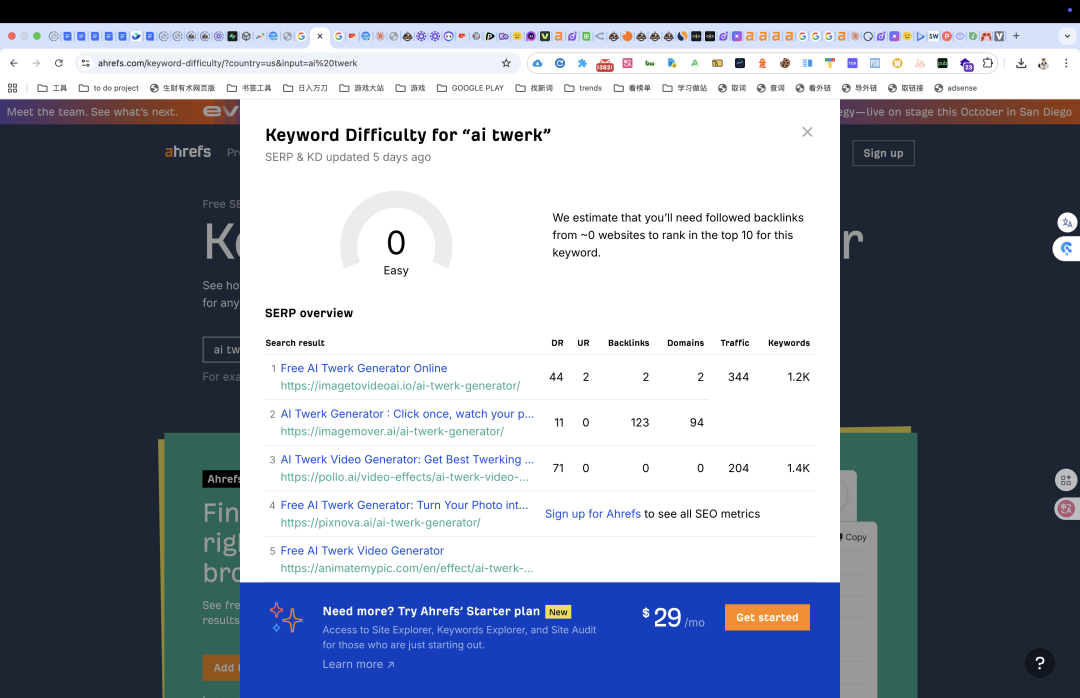Click the mail extension with red badge
The height and width of the screenshot is (698, 1080).
point(604,63)
